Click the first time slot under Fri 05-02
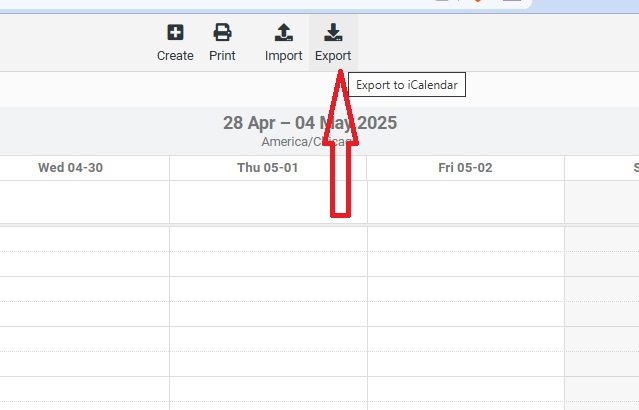Image resolution: width=639 pixels, height=410 pixels. pos(466,239)
